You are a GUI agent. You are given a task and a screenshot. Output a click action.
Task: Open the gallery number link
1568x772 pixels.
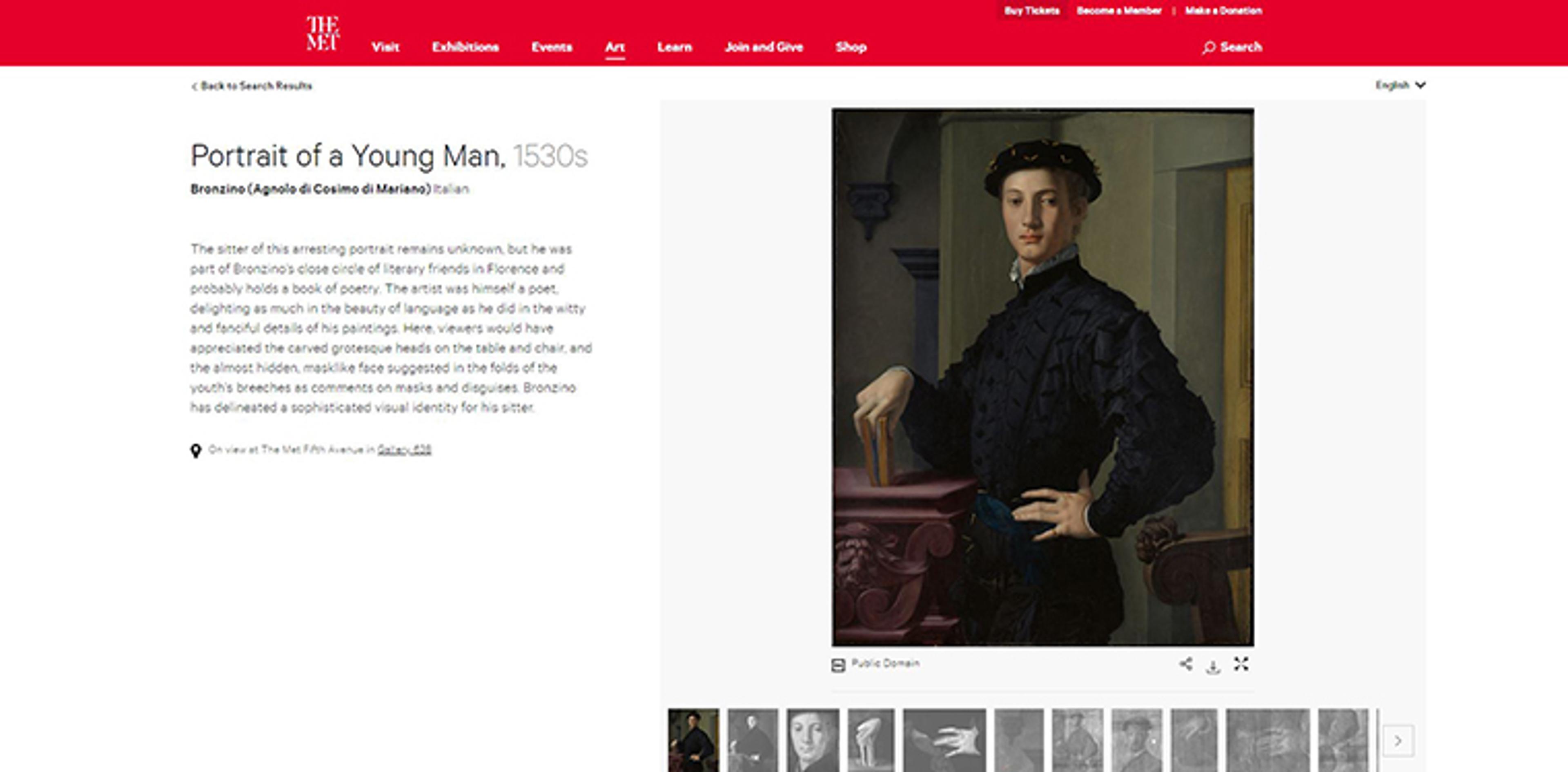[404, 449]
